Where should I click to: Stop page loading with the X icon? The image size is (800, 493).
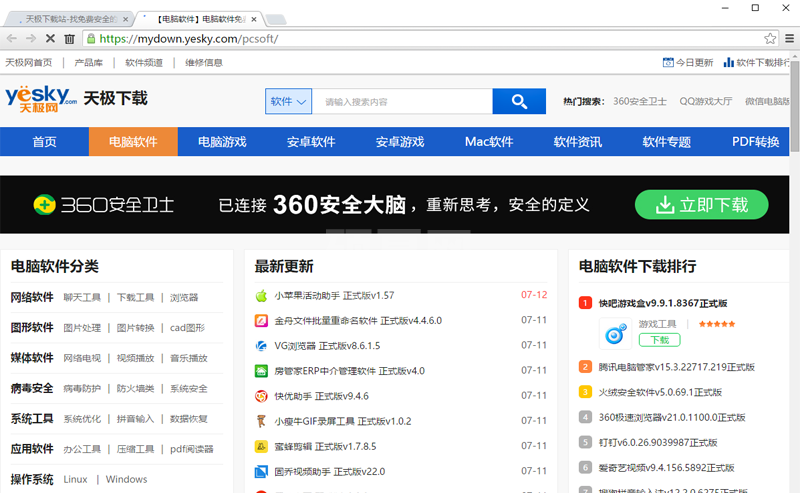(x=50, y=39)
